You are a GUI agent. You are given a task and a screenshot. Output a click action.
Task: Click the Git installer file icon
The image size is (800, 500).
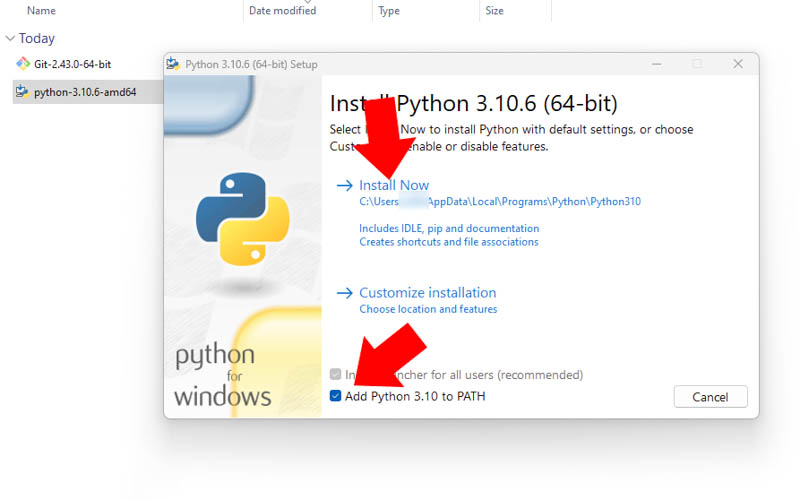point(22,64)
